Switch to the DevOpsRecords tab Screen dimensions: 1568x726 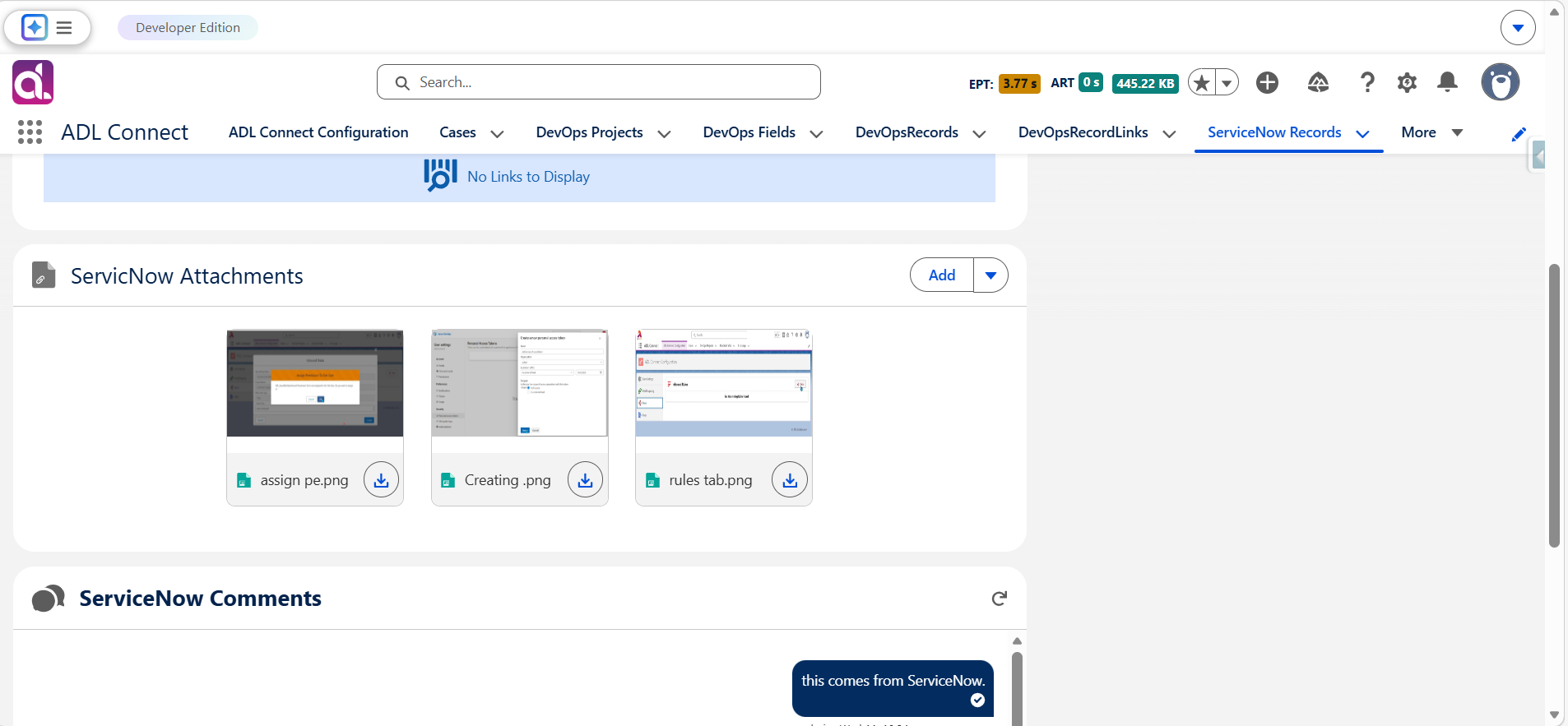[x=907, y=132]
